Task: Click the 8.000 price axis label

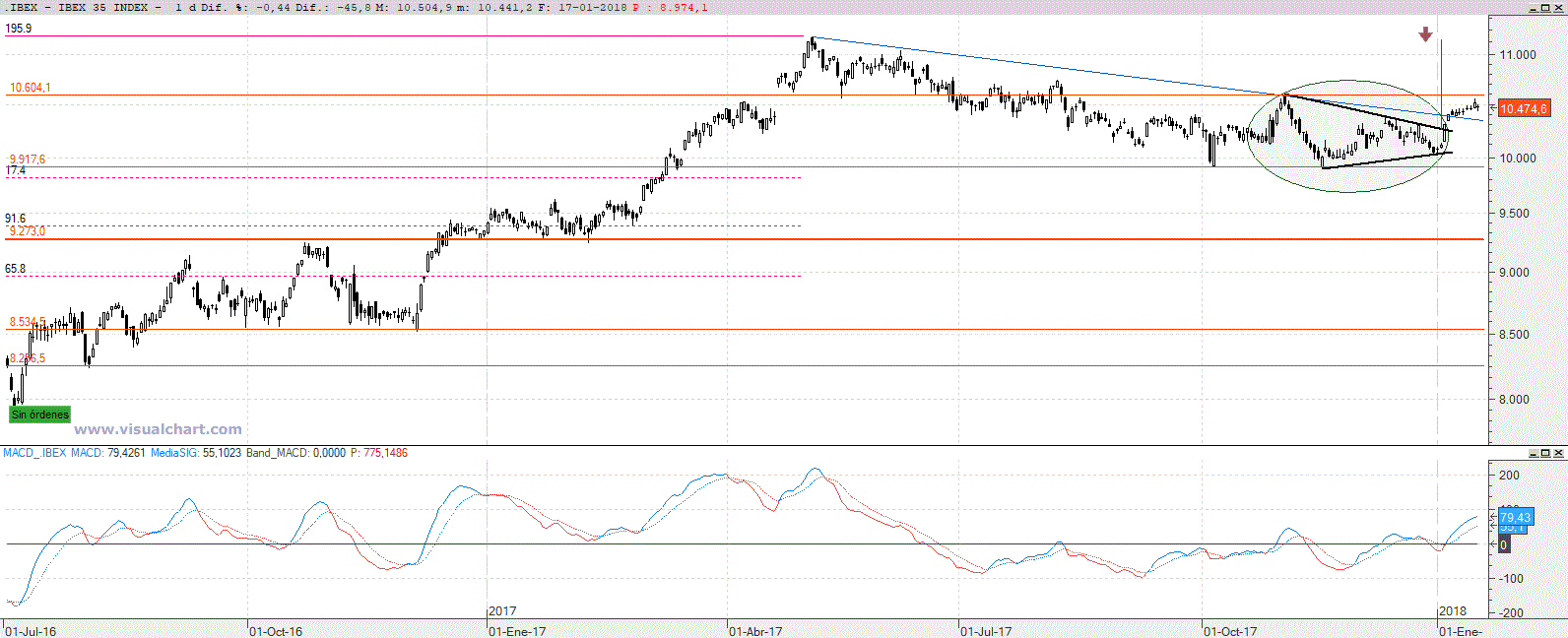Action: pyautogui.click(x=1515, y=400)
